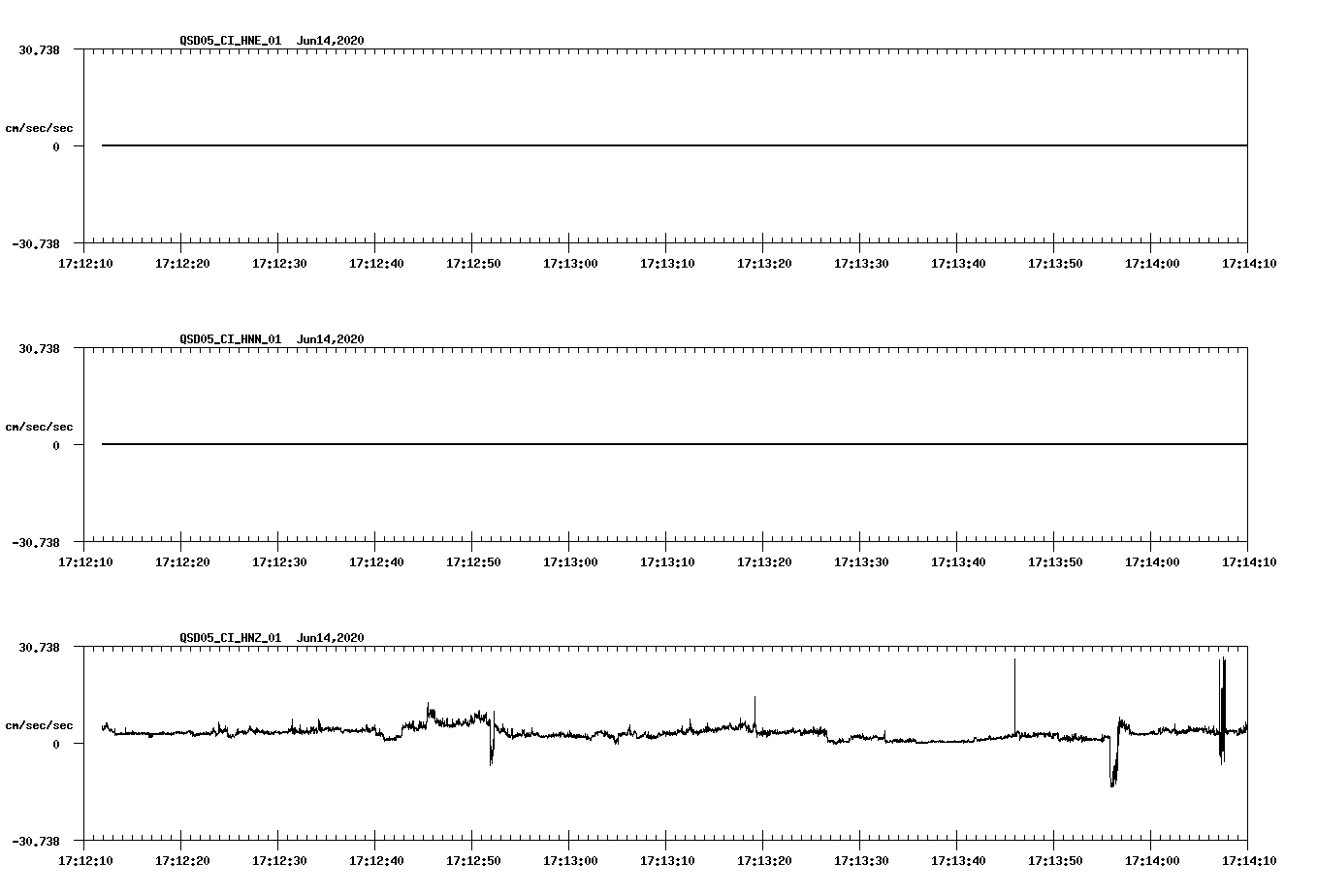Click the deep negative dip near 17:13:56 in HNZ trace
The width and height of the screenshot is (1317, 896).
coord(1113,763)
